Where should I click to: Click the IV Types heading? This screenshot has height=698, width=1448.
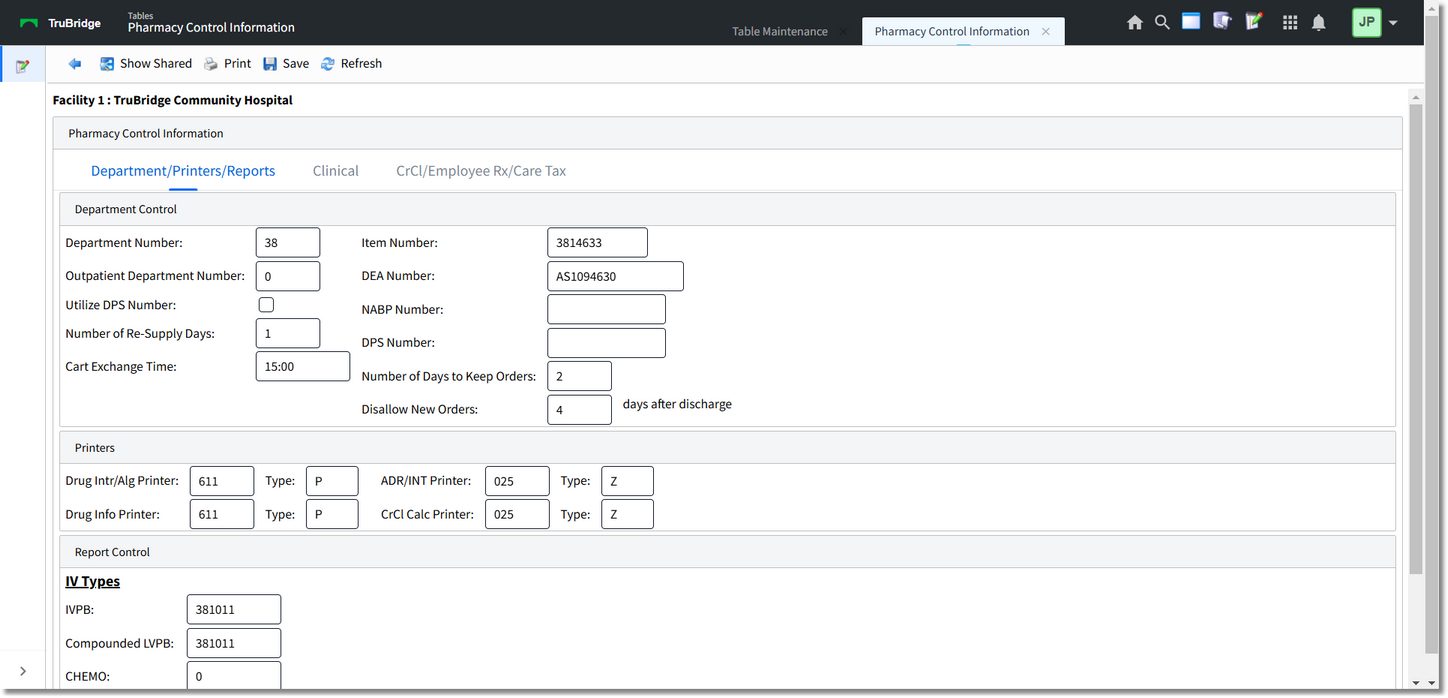[93, 581]
